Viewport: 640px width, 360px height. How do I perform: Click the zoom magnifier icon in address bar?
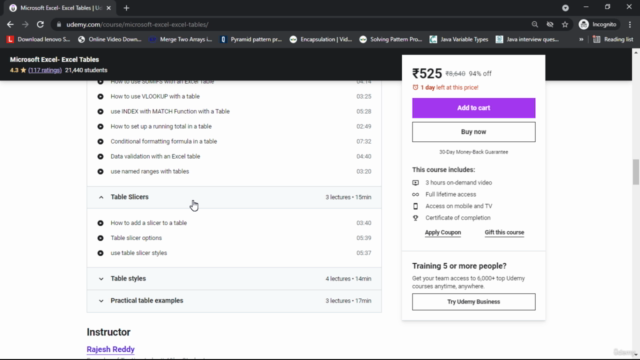535,24
